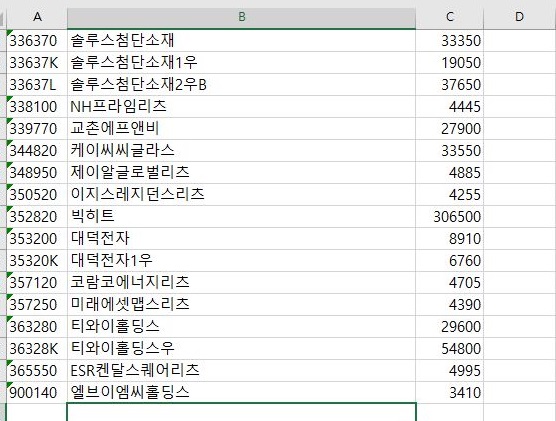This screenshot has width=556, height=421.
Task: Select price cell 29600
Action: point(450,327)
